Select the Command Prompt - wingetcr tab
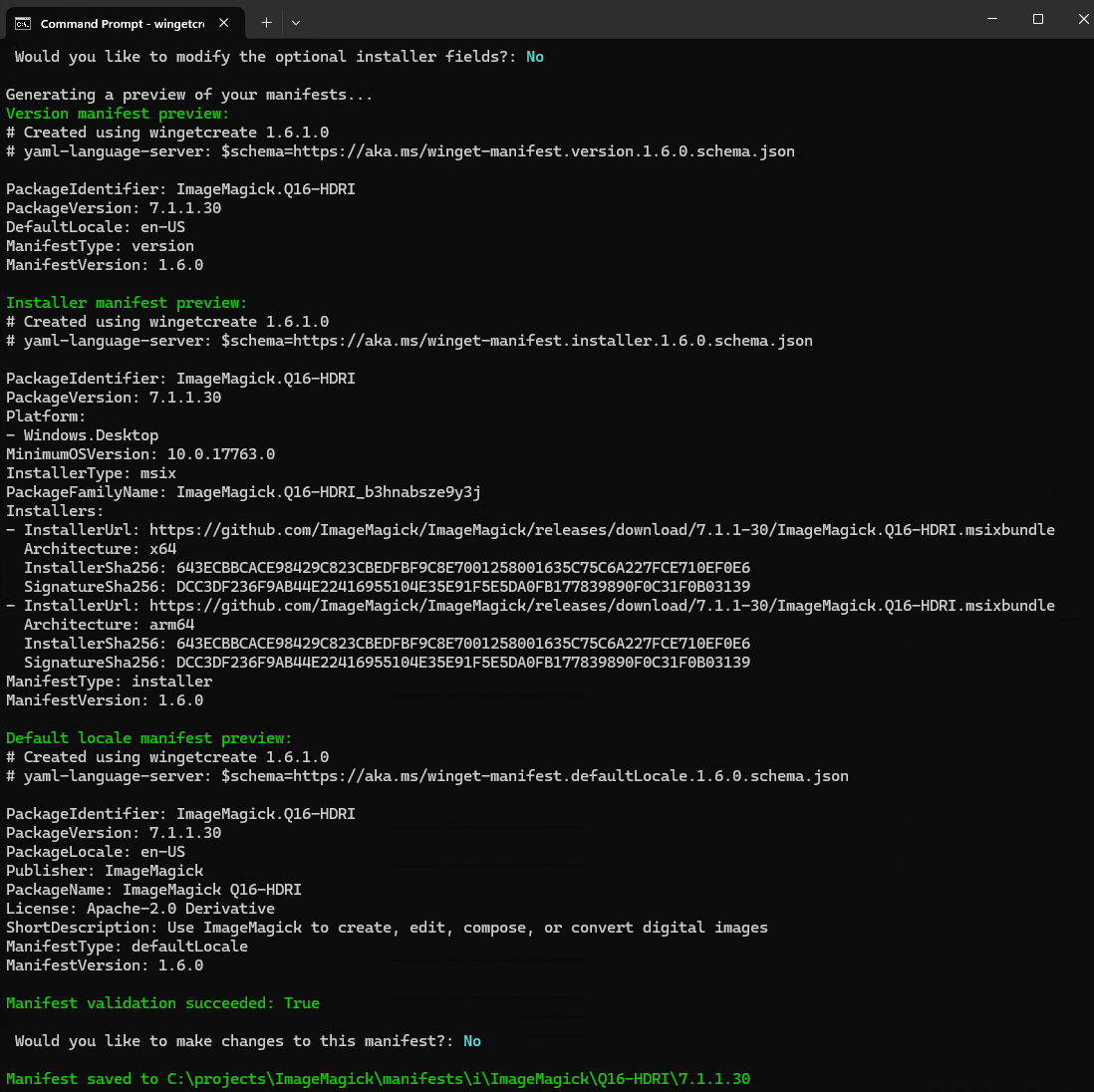The image size is (1094, 1092). click(x=120, y=22)
